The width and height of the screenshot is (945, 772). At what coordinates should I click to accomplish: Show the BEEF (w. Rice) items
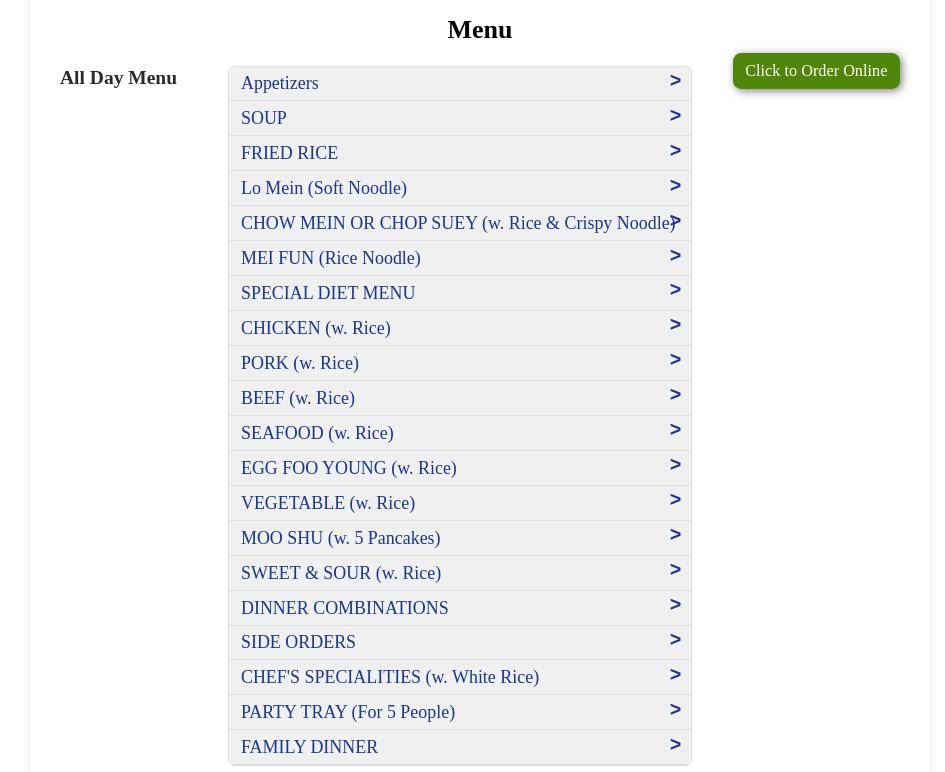459,398
